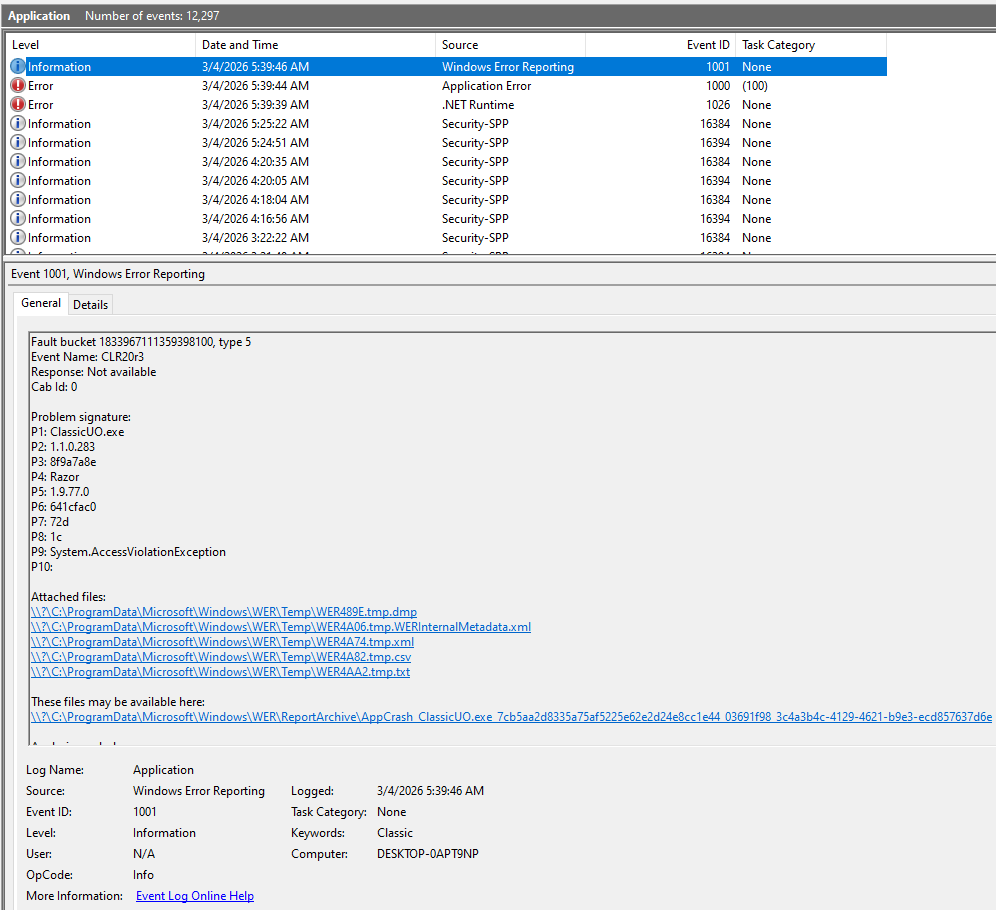Click the info icon of the 4:20:05 AM event row
This screenshot has width=996, height=910.
(18, 180)
